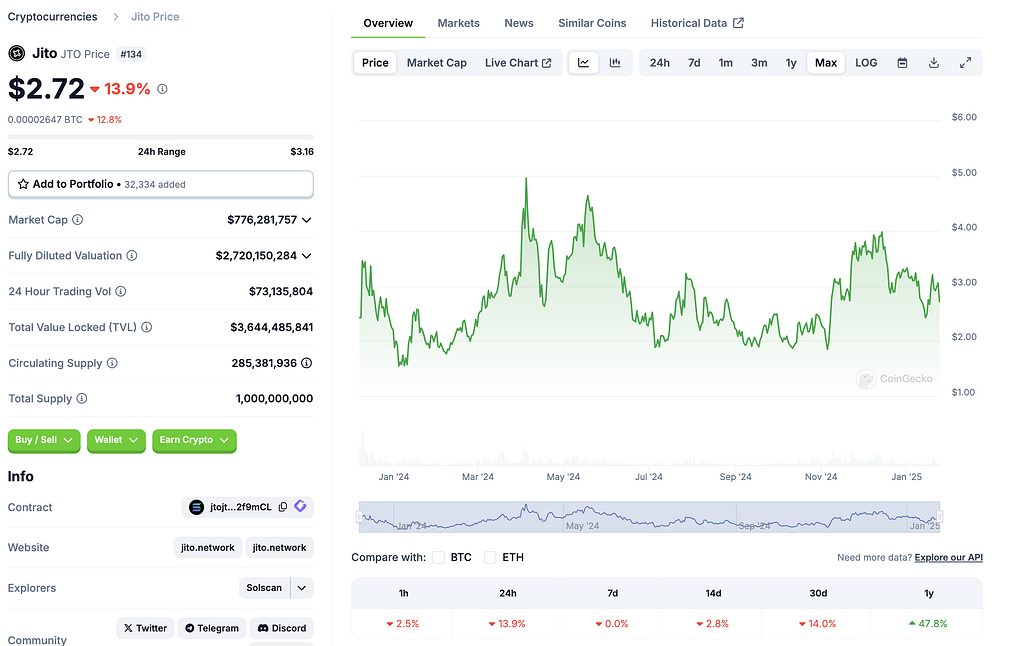Click the Circulating Supply verification info icon
The height and width of the screenshot is (646, 1024).
[x=307, y=363]
